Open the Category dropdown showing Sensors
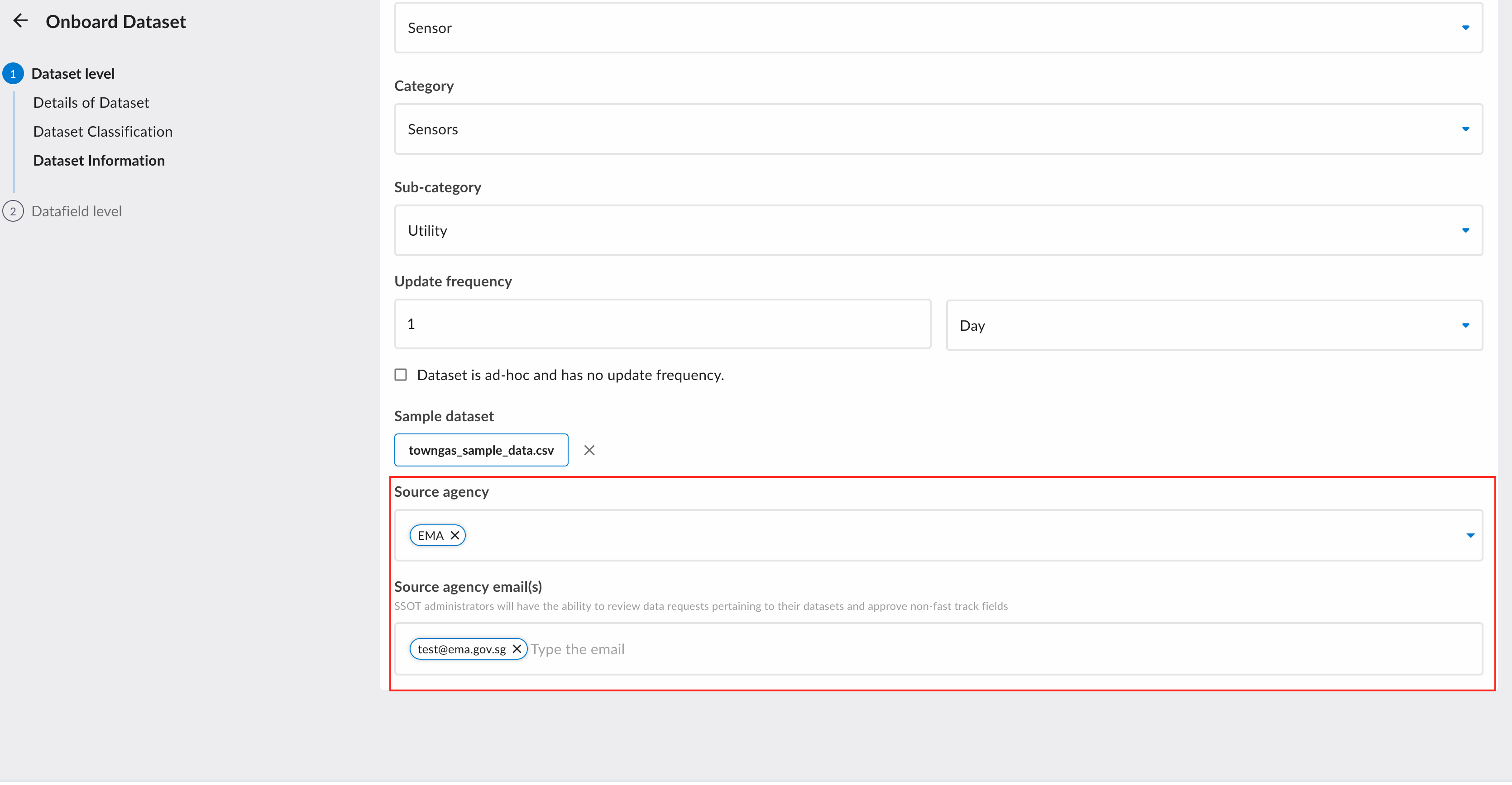 pos(938,129)
